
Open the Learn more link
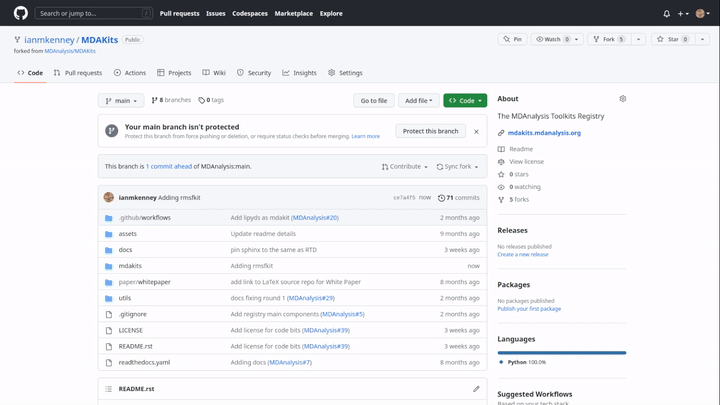point(366,136)
